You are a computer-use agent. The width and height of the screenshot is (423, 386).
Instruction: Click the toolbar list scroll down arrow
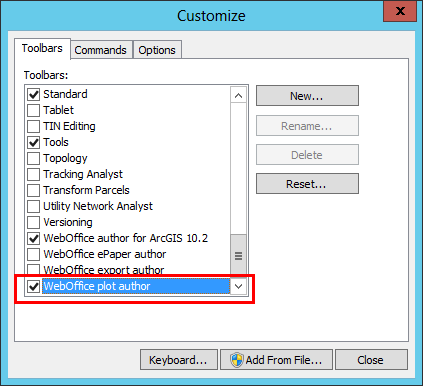click(x=238, y=286)
